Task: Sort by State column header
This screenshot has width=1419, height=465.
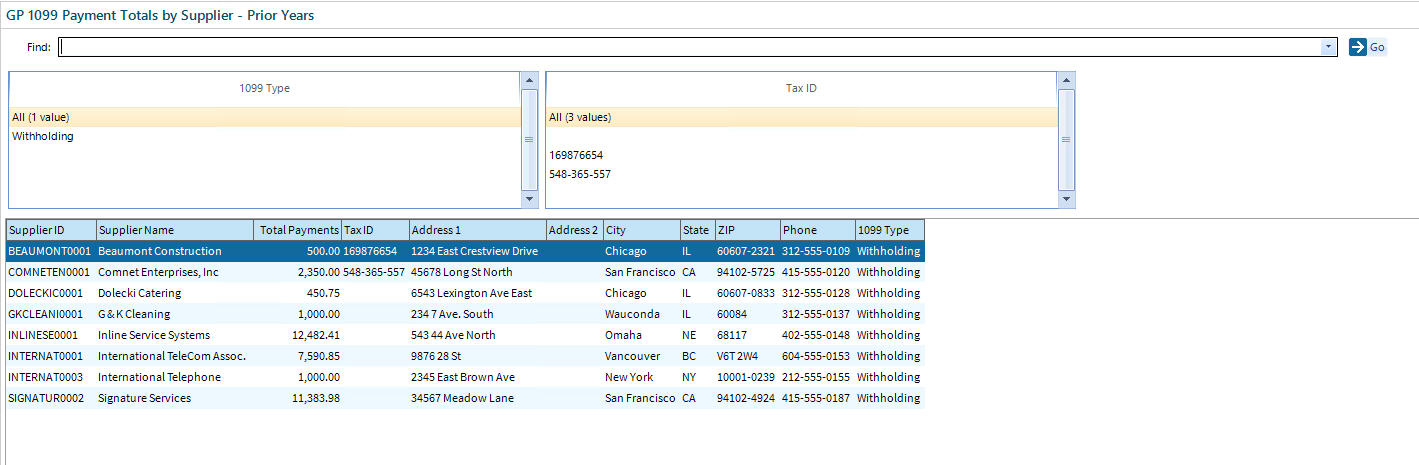Action: tap(697, 230)
